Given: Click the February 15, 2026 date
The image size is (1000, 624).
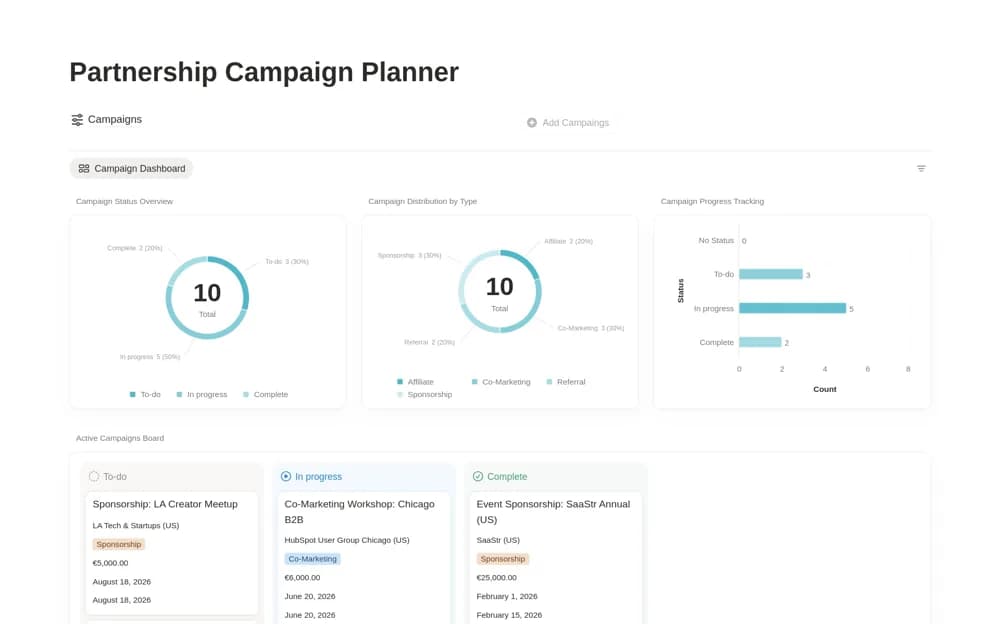Looking at the screenshot, I should click(509, 615).
